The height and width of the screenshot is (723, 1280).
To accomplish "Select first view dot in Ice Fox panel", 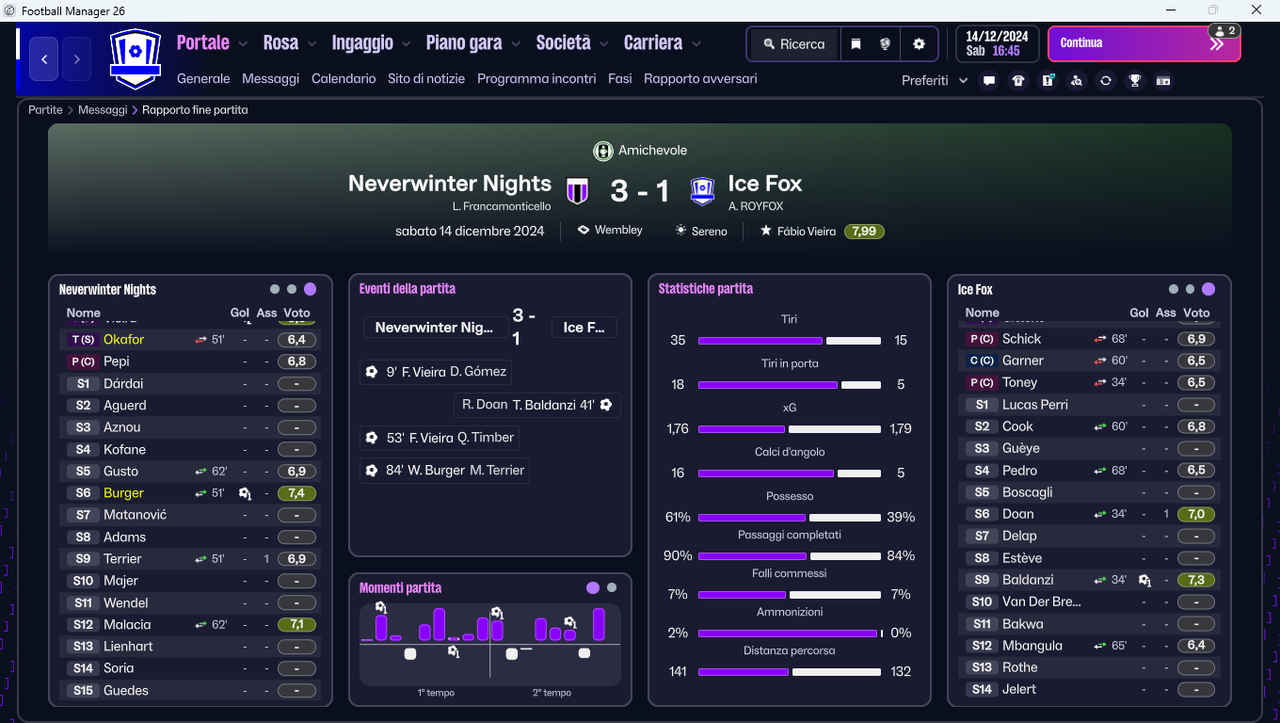I will click(1173, 289).
